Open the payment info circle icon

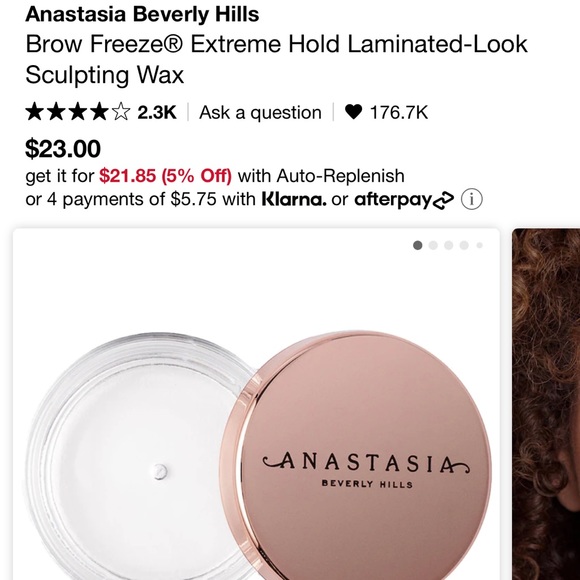point(472,199)
